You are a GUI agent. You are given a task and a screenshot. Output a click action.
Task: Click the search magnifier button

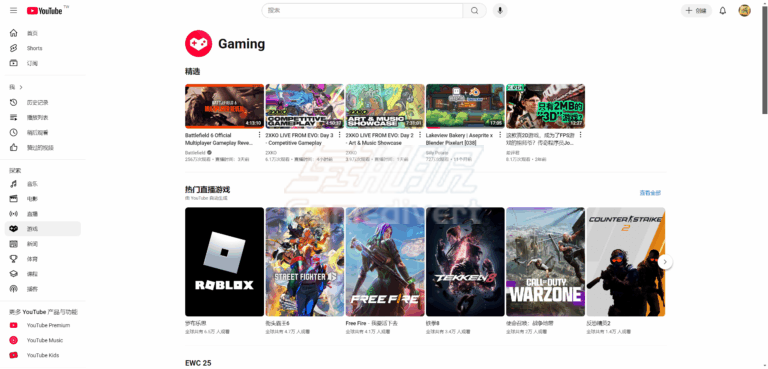[x=474, y=10]
